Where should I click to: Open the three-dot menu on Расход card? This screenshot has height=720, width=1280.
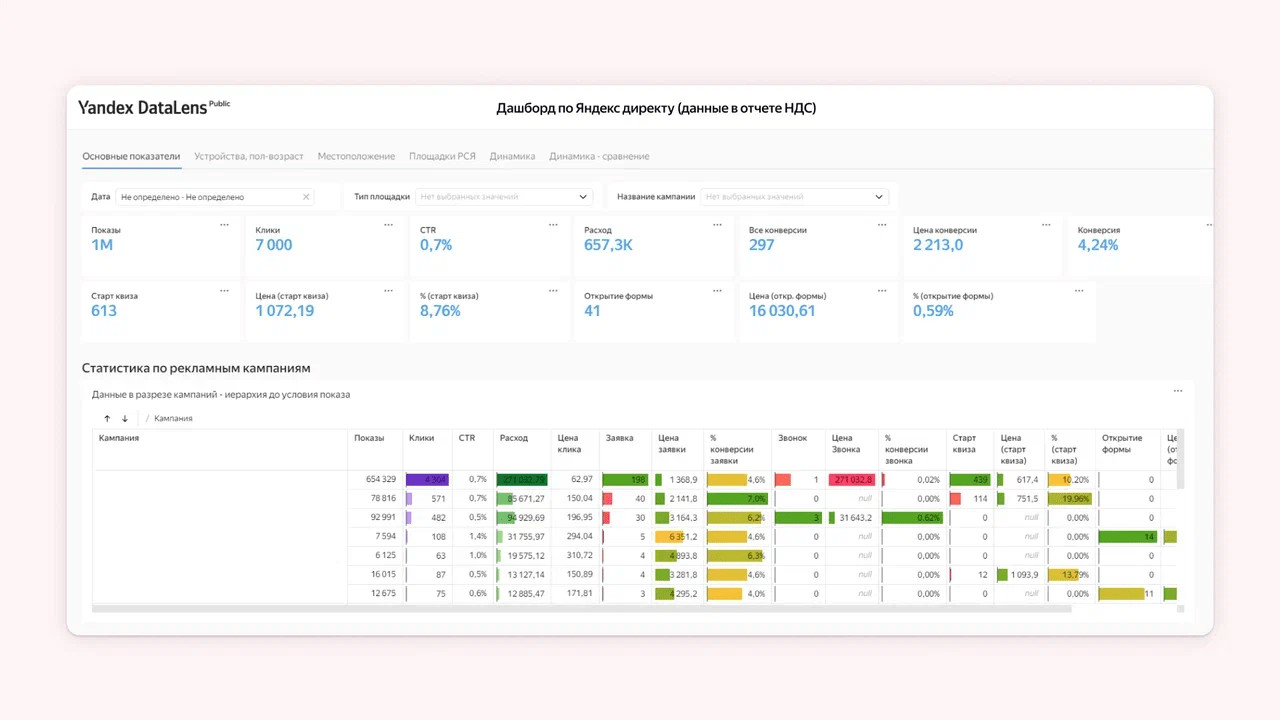(x=717, y=225)
